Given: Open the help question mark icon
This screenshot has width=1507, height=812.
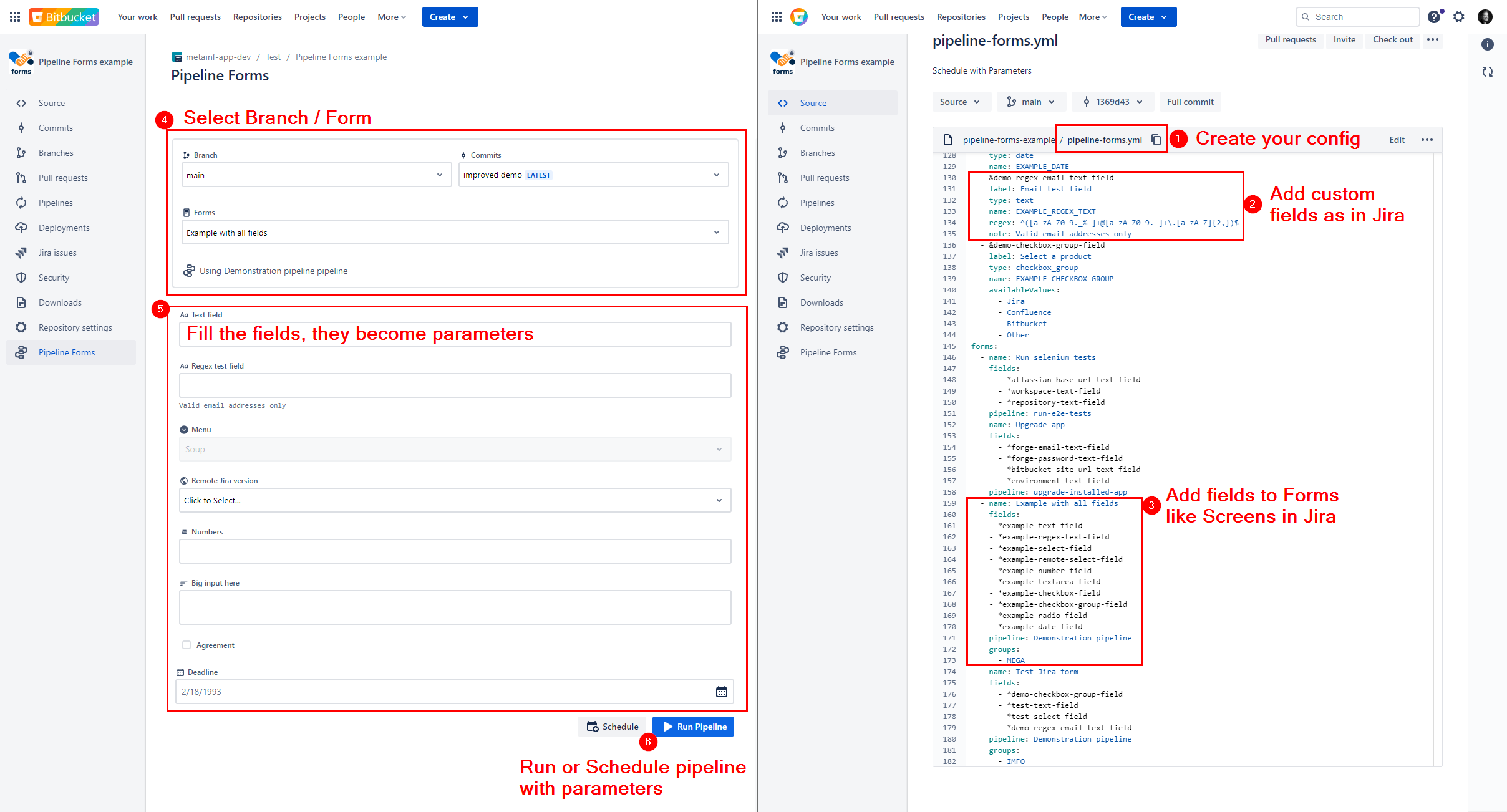Looking at the screenshot, I should pos(1434,17).
